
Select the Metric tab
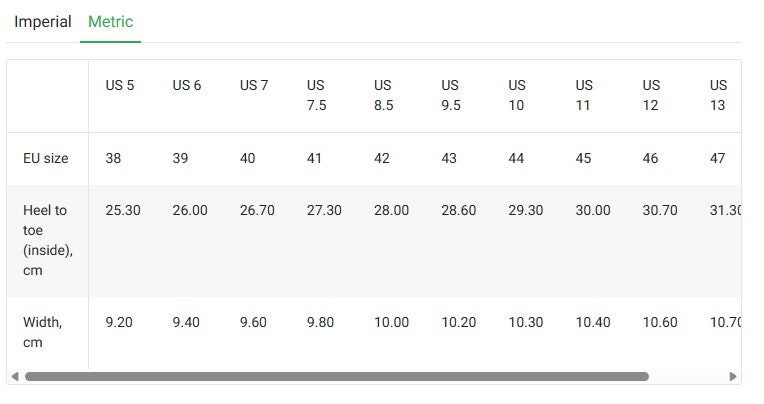111,22
